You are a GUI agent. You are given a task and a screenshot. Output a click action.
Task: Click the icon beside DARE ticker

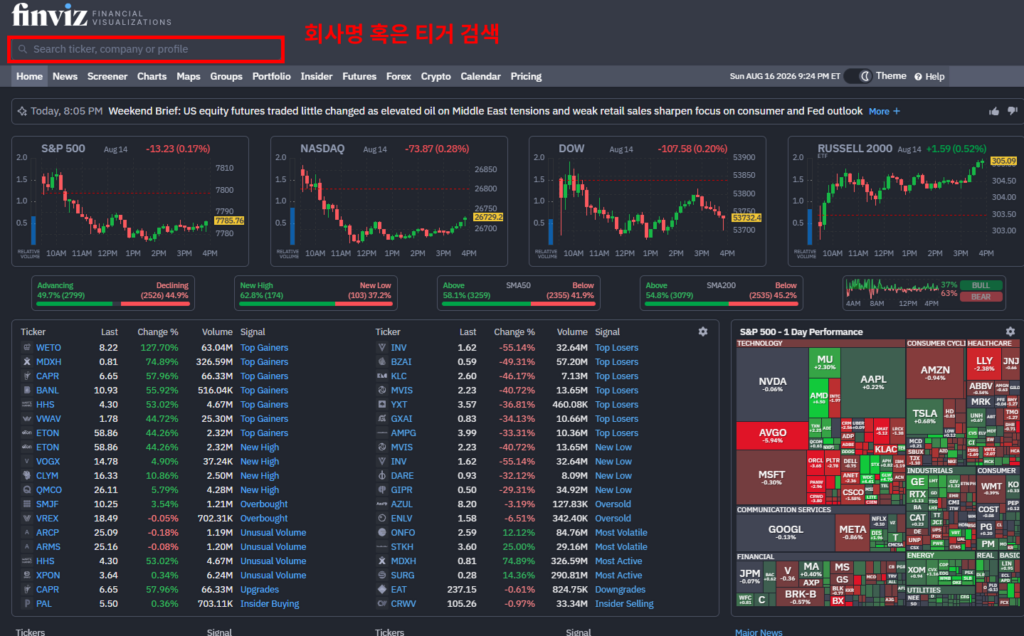tap(382, 475)
